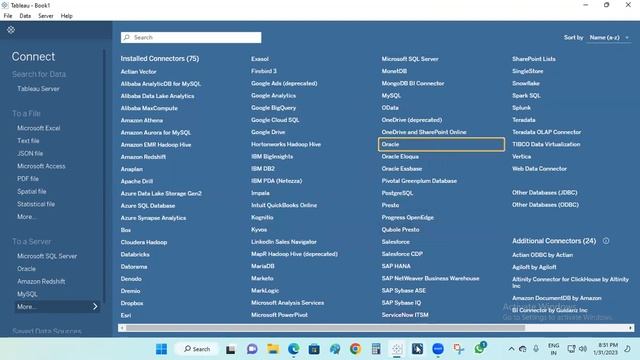This screenshot has height=360, width=640.
Task: Click the scrollbar left arrow
Action: click(x=122, y=328)
